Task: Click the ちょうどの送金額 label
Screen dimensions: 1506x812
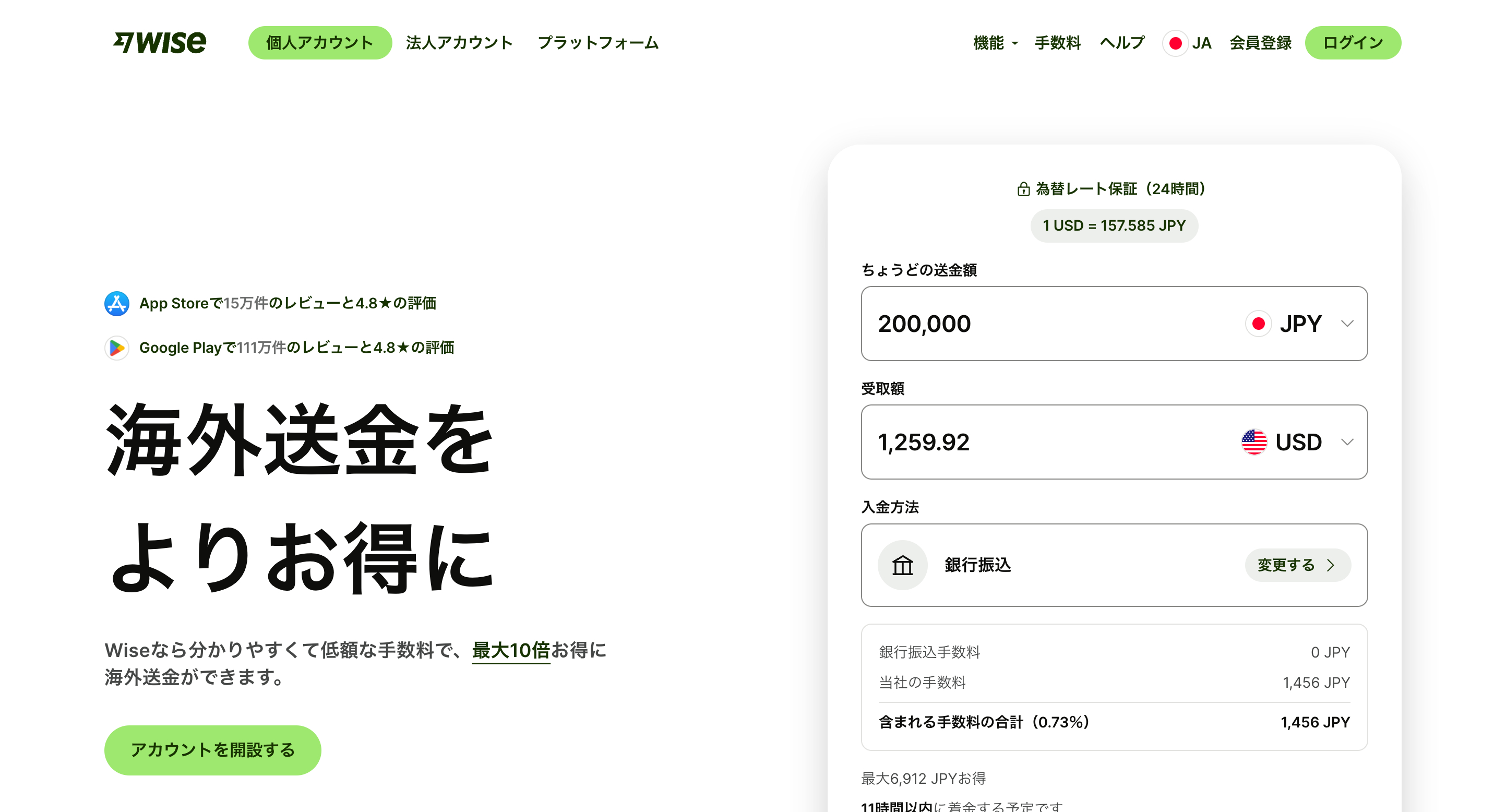Action: click(x=918, y=270)
